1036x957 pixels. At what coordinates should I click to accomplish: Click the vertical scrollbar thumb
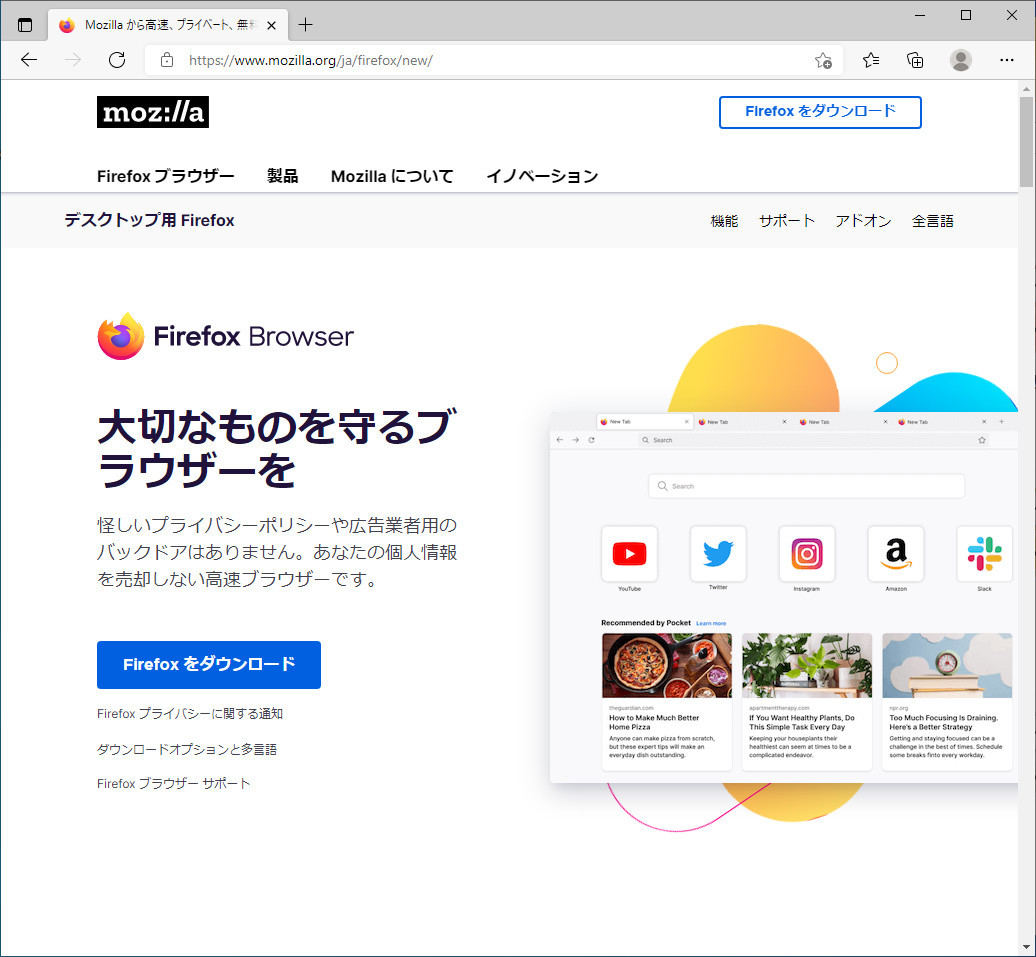[x=1026, y=142]
